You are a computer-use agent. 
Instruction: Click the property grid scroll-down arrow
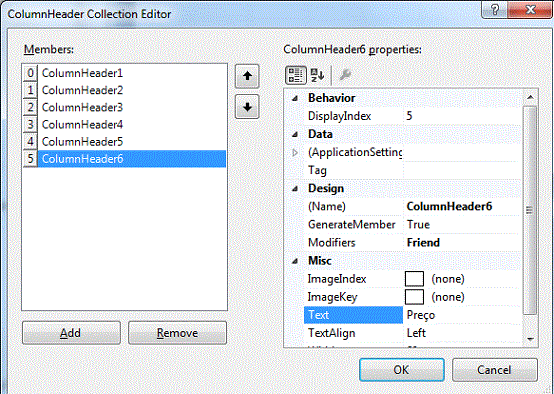530,339
